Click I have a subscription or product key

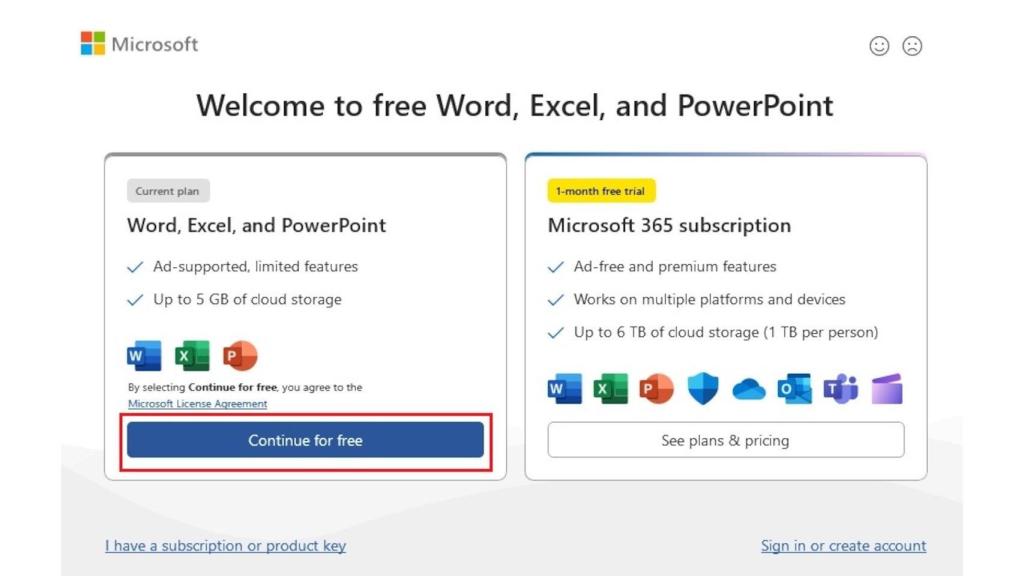point(225,545)
